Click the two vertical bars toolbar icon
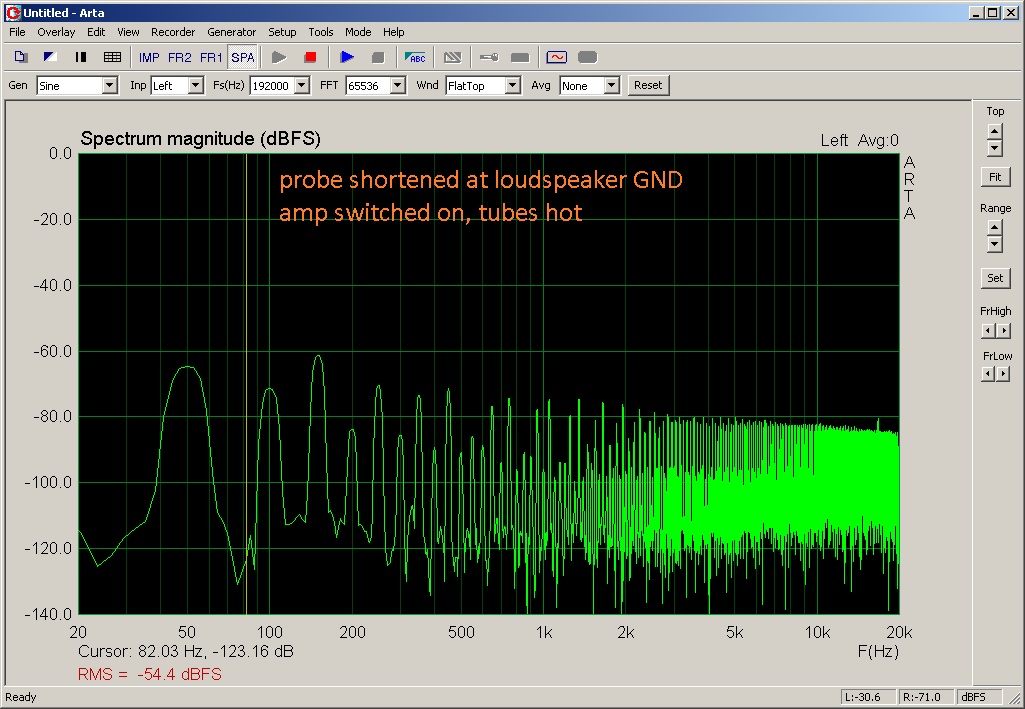The image size is (1025, 709). coord(81,58)
